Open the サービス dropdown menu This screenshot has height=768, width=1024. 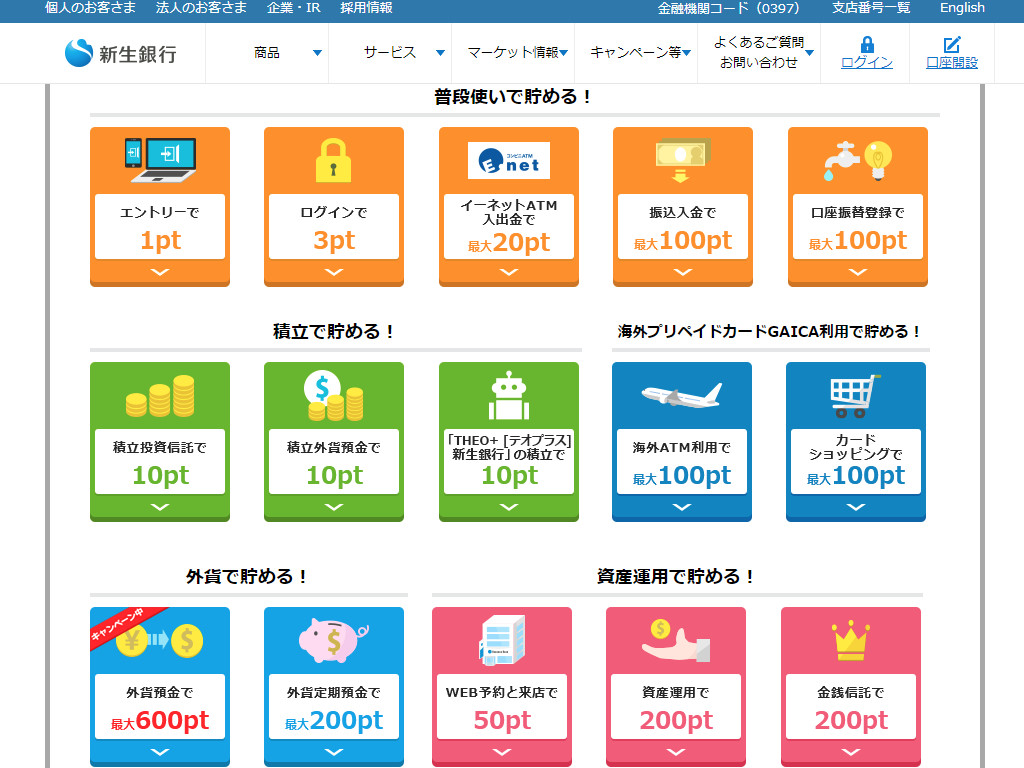(402, 53)
